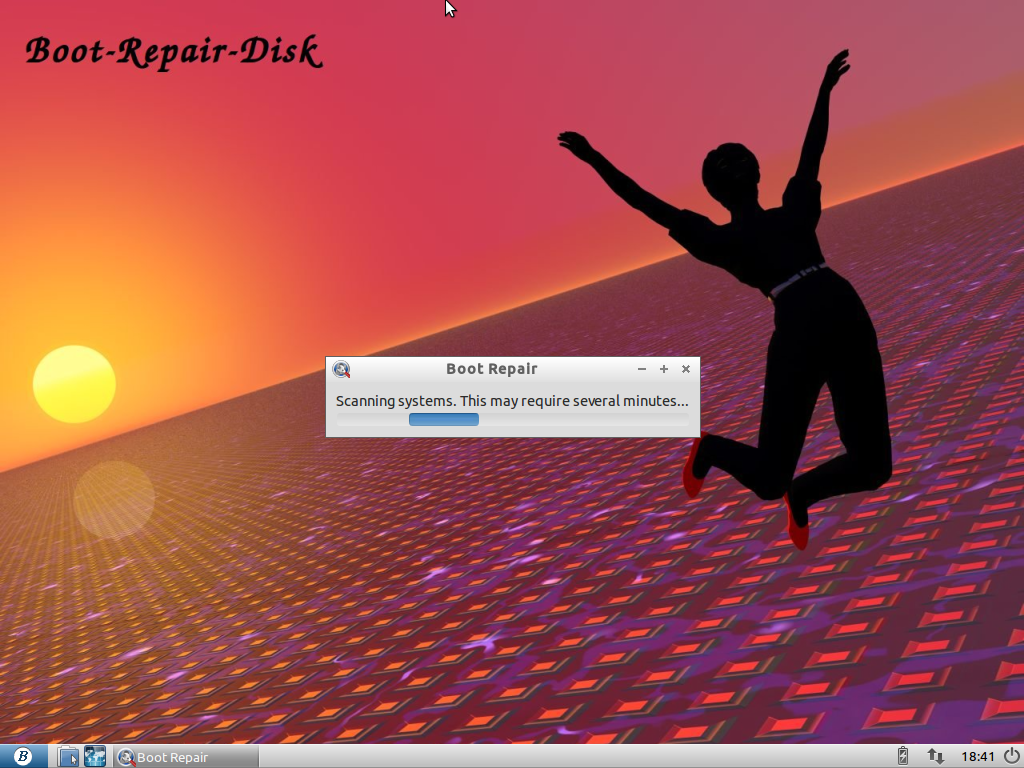Click the scanning progress bar
Image resolution: width=1024 pixels, height=768 pixels.
click(513, 419)
